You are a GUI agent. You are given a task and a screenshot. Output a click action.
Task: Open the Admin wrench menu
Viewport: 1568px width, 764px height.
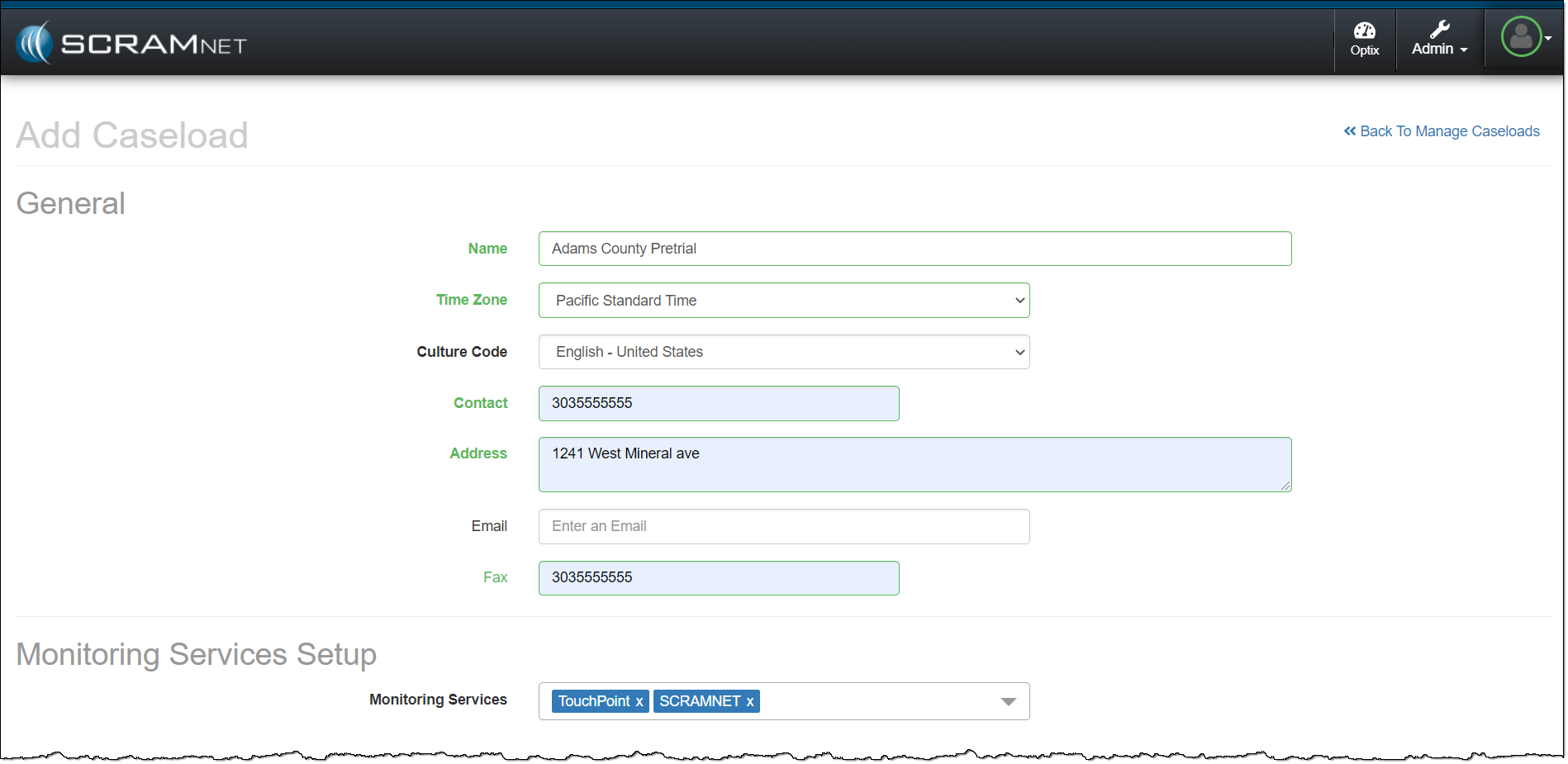pos(1439,39)
